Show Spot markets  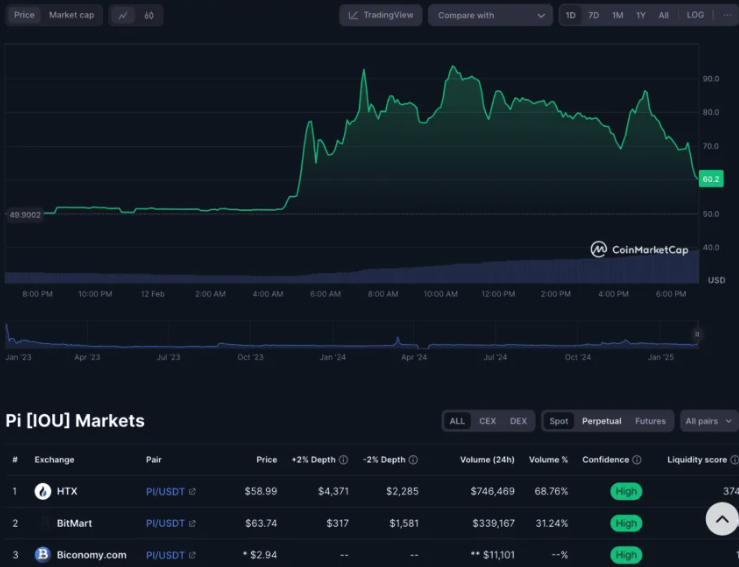click(x=558, y=421)
